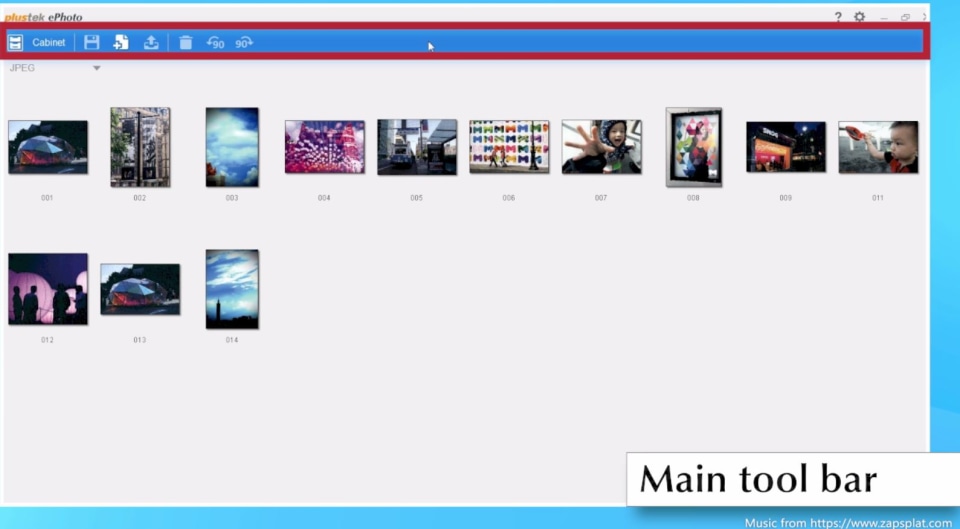This screenshot has height=529, width=960.
Task: Select thumbnail 006 with colorful bow ties
Action: (509, 146)
